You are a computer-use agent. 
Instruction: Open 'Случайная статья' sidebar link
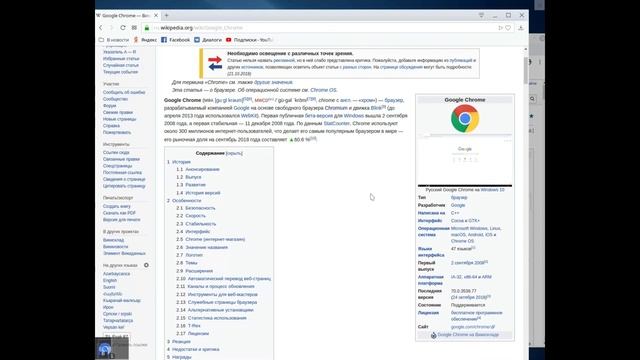coord(121,65)
